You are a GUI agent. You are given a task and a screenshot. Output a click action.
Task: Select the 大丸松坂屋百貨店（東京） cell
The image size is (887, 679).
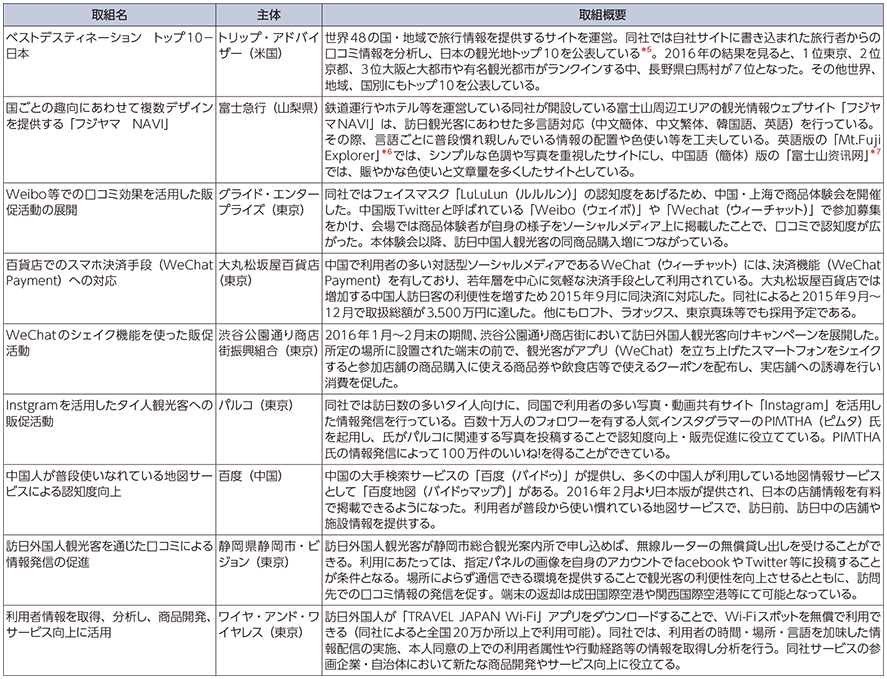(269, 289)
